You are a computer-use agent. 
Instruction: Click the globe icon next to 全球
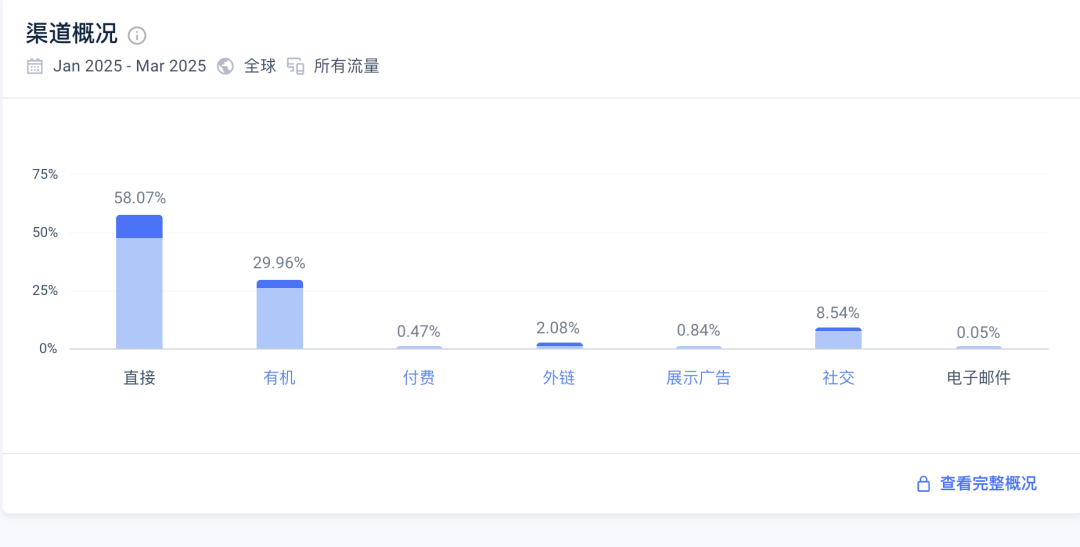225,67
